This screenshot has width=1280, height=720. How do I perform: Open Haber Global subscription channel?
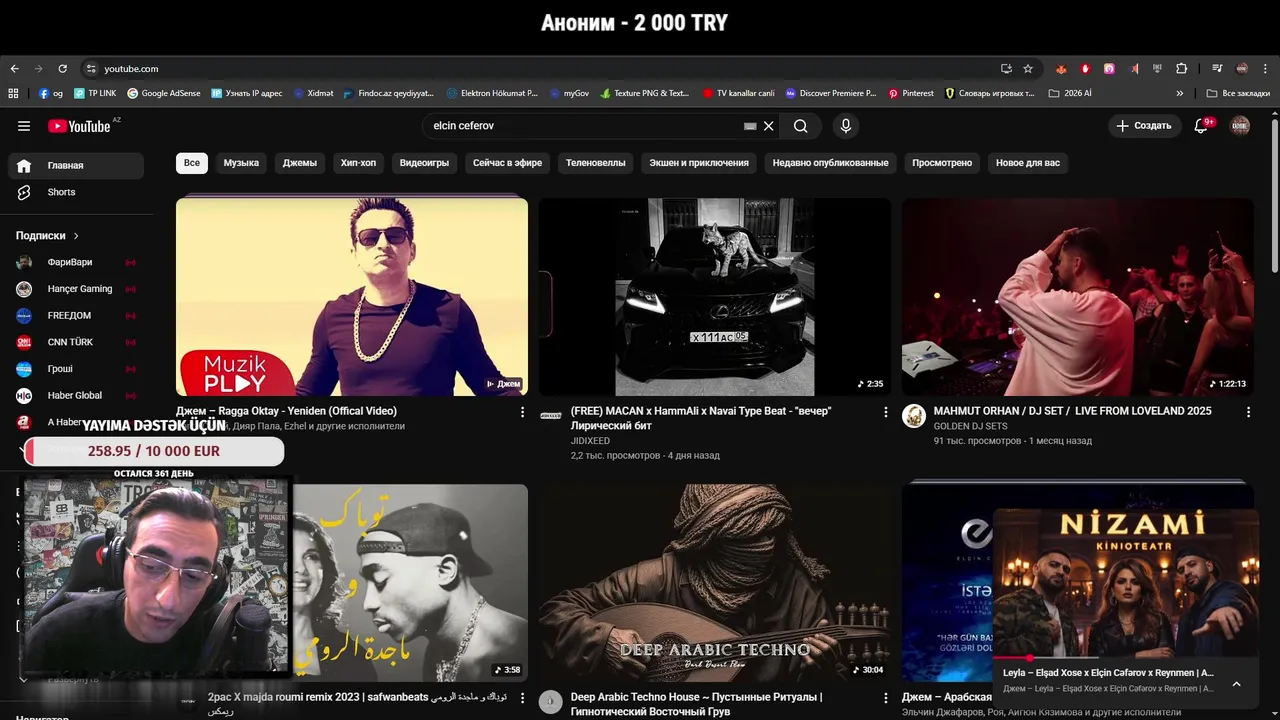pyautogui.click(x=76, y=395)
